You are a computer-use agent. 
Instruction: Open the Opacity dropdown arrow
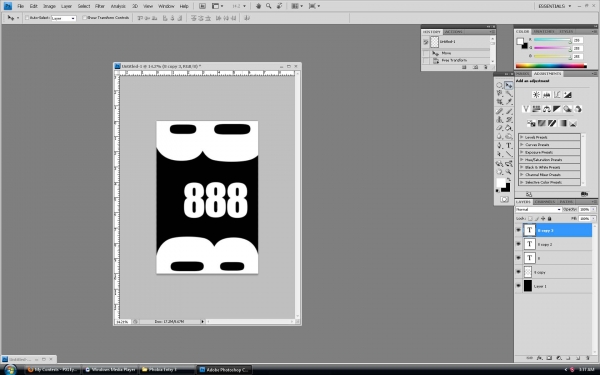(593, 209)
